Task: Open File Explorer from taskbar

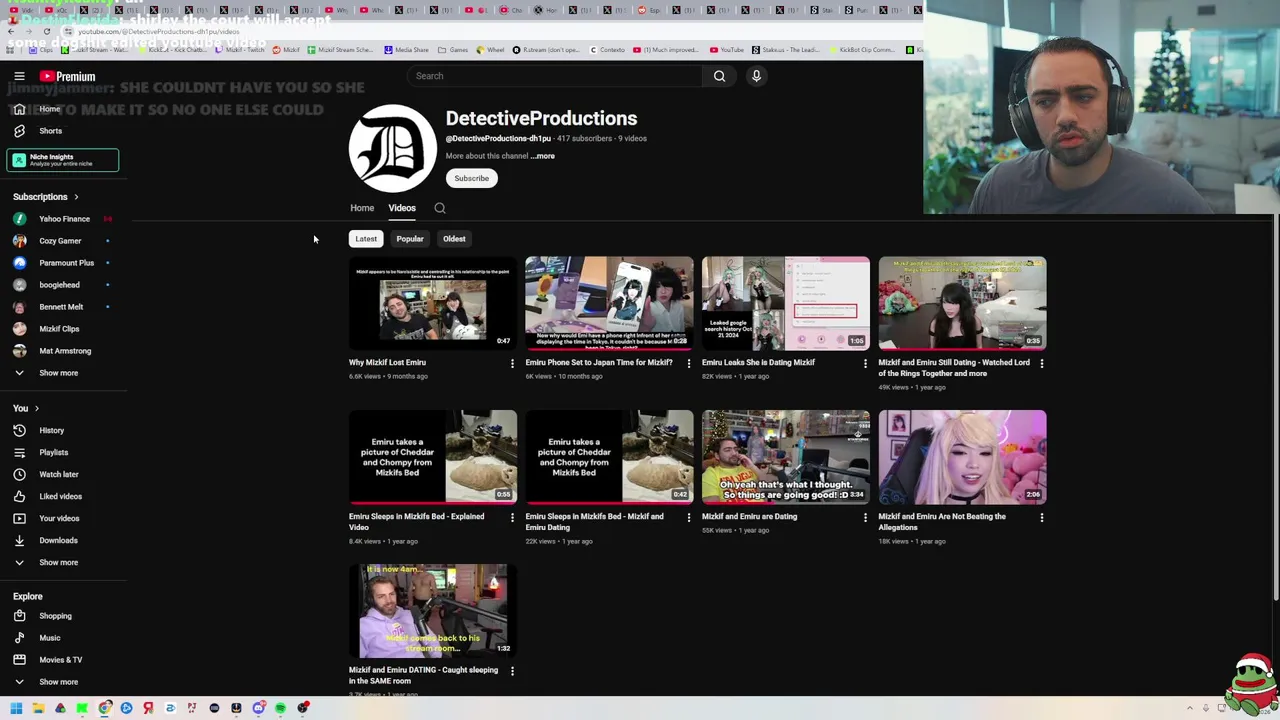Action: coord(38,708)
